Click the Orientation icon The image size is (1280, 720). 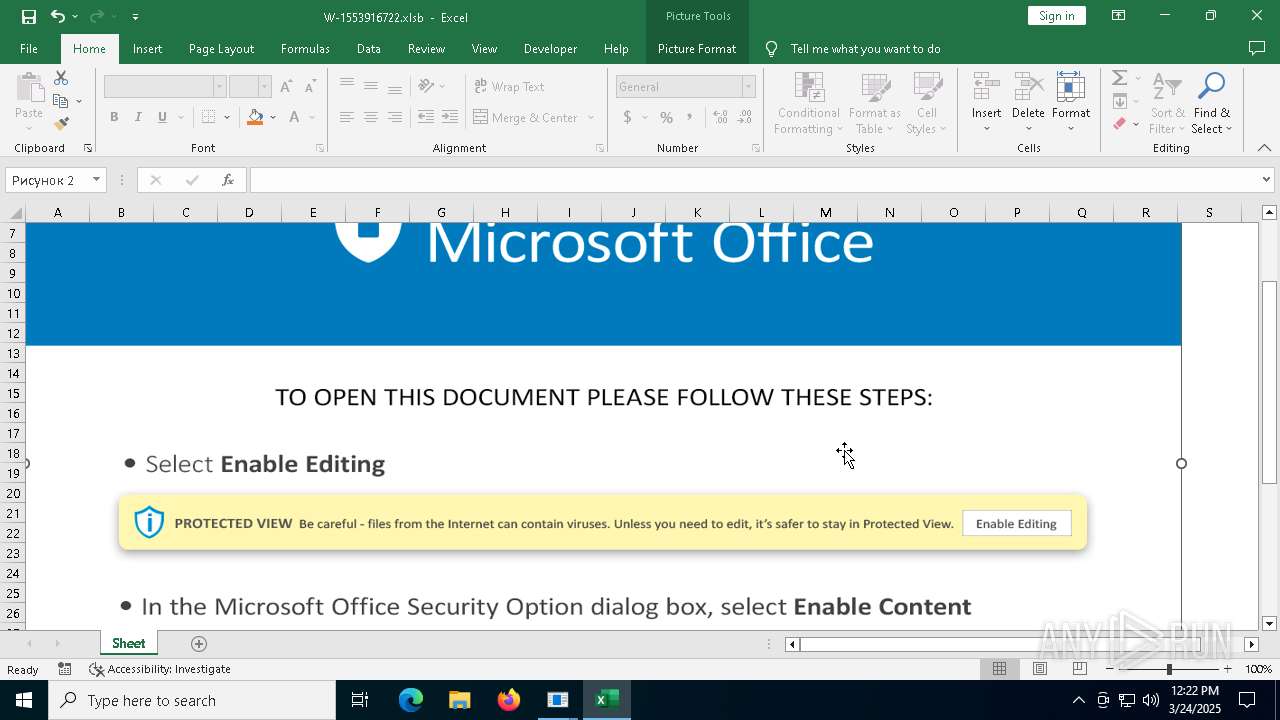[427, 86]
